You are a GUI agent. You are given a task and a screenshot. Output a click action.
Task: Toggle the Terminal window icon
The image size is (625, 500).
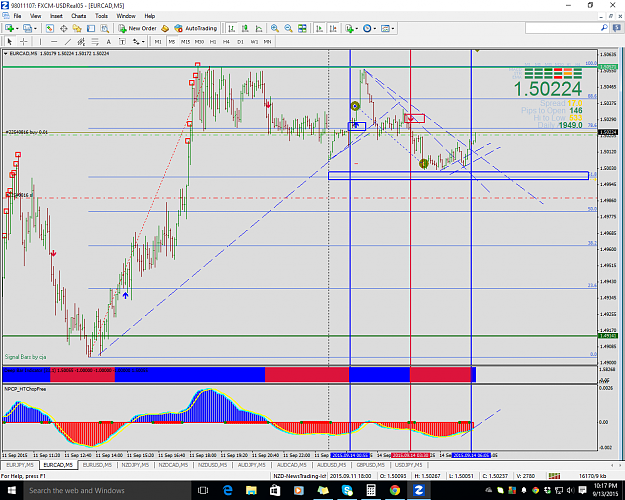91,28
